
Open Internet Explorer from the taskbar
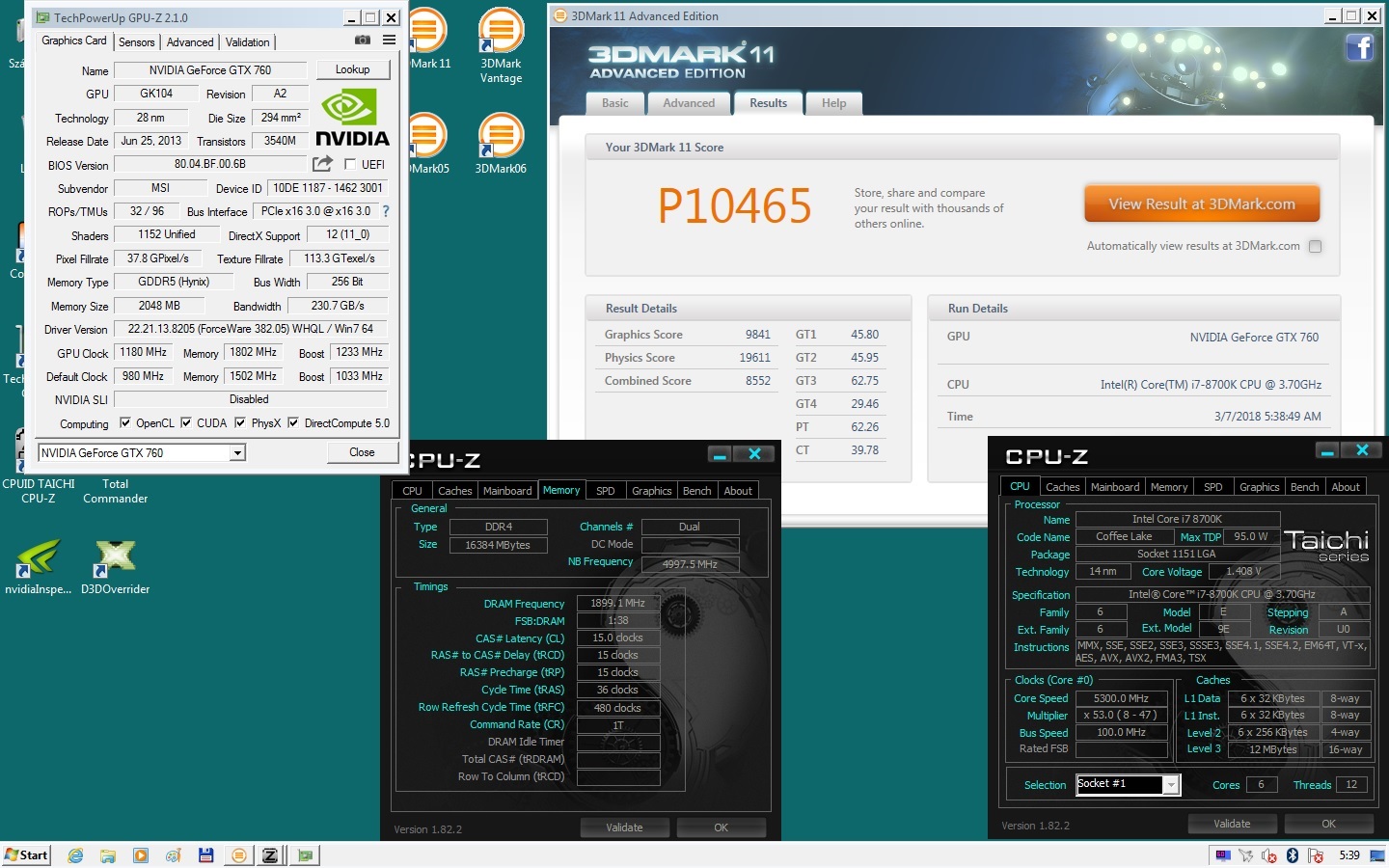75,855
